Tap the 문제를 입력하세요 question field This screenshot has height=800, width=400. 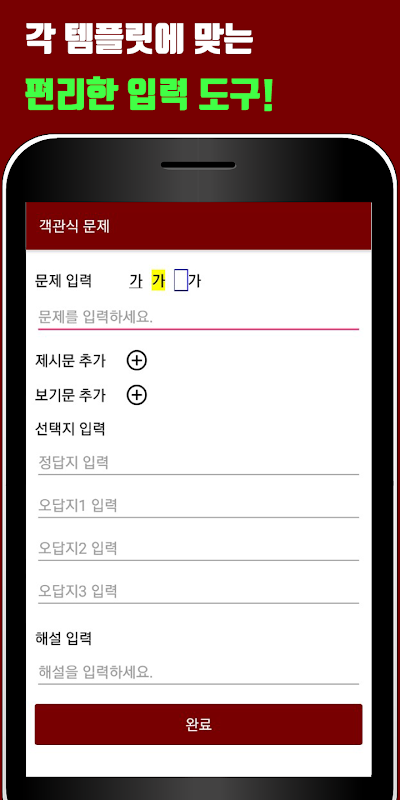198,317
